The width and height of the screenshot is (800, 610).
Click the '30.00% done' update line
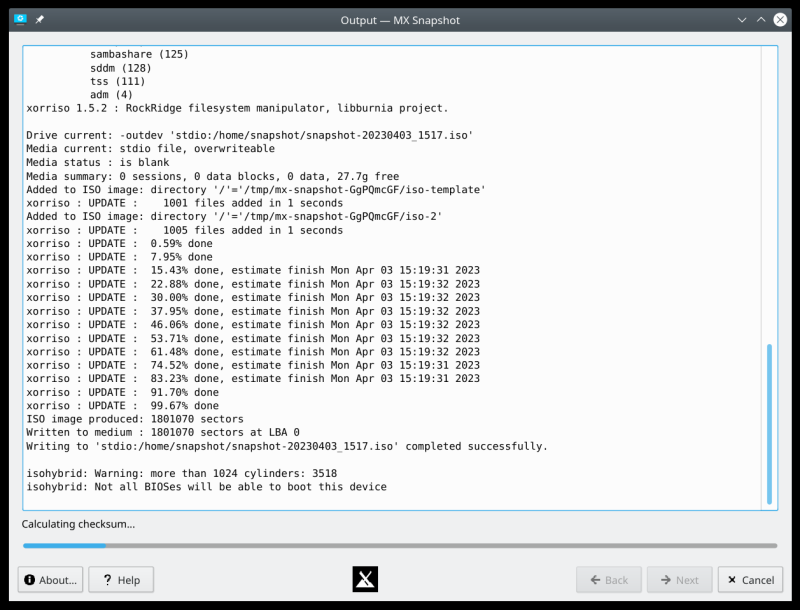[x=253, y=297]
